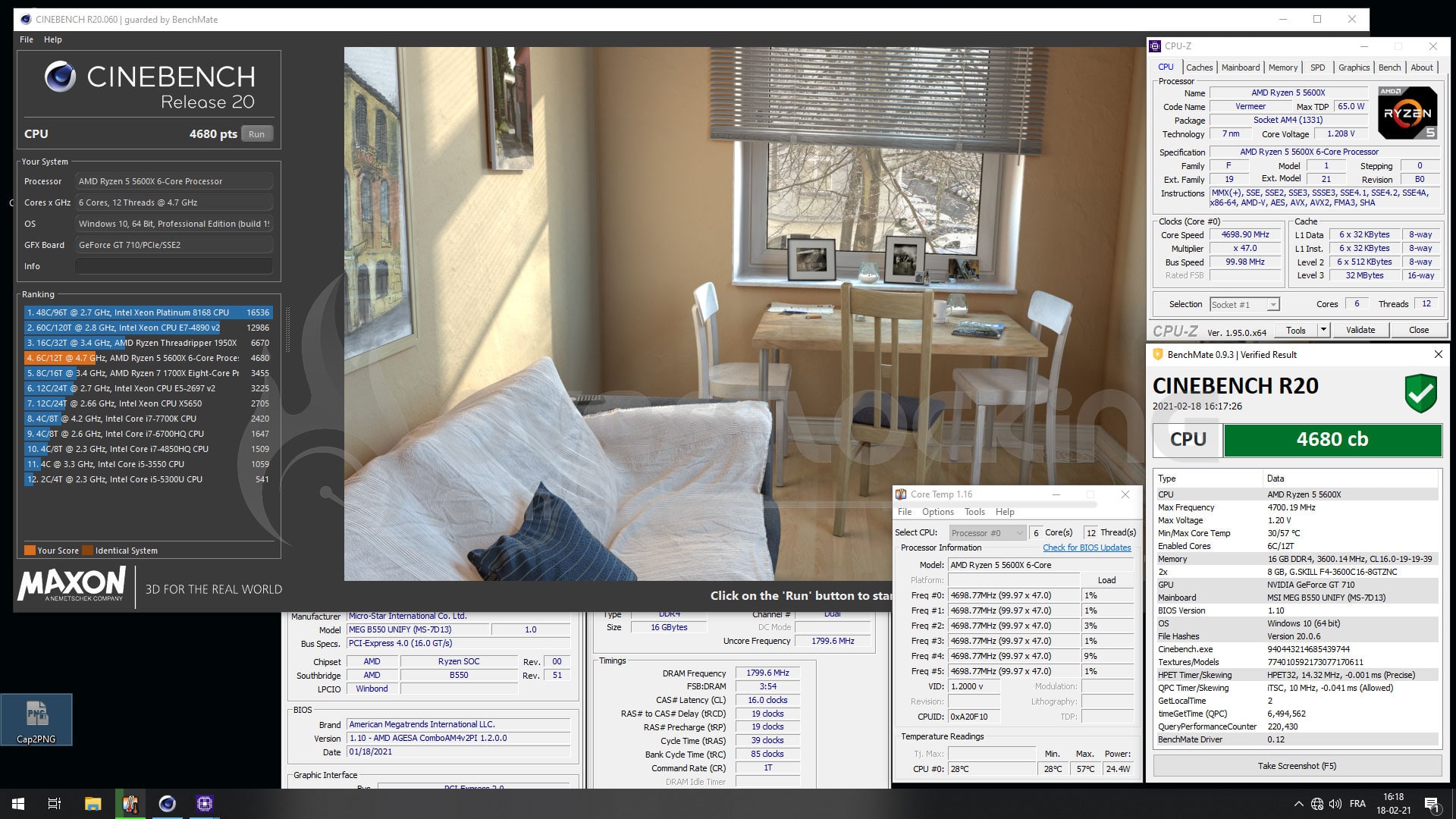
Task: Open the Cap2PNG desktop shortcut icon
Action: click(36, 720)
